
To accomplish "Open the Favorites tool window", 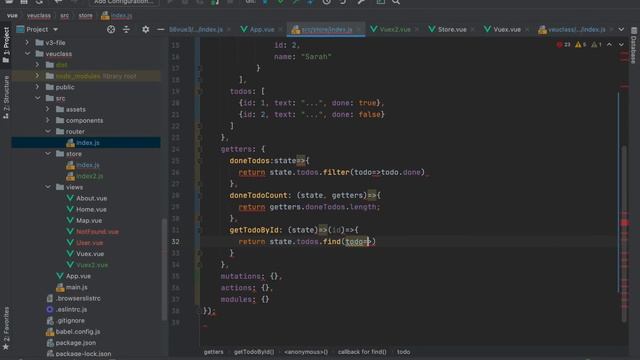I will (6, 329).
